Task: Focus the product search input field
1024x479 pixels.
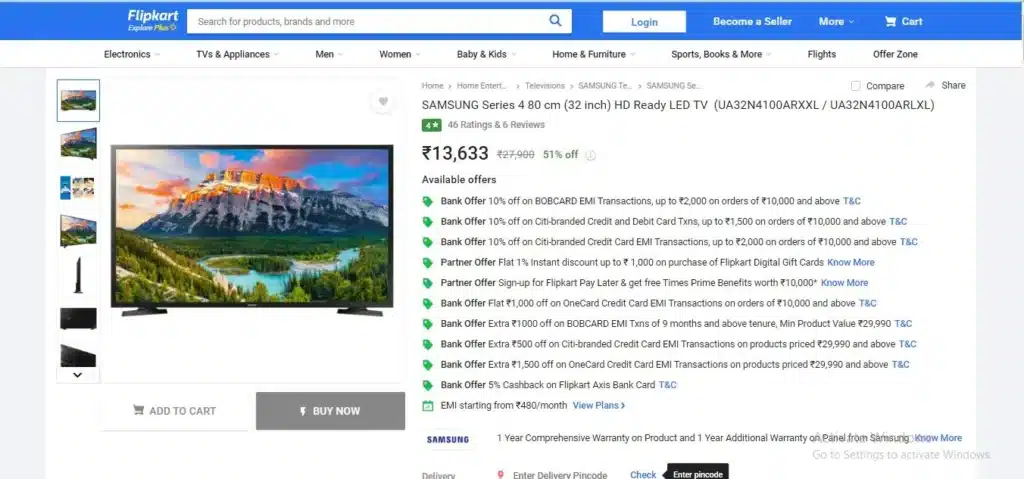Action: pyautogui.click(x=372, y=22)
